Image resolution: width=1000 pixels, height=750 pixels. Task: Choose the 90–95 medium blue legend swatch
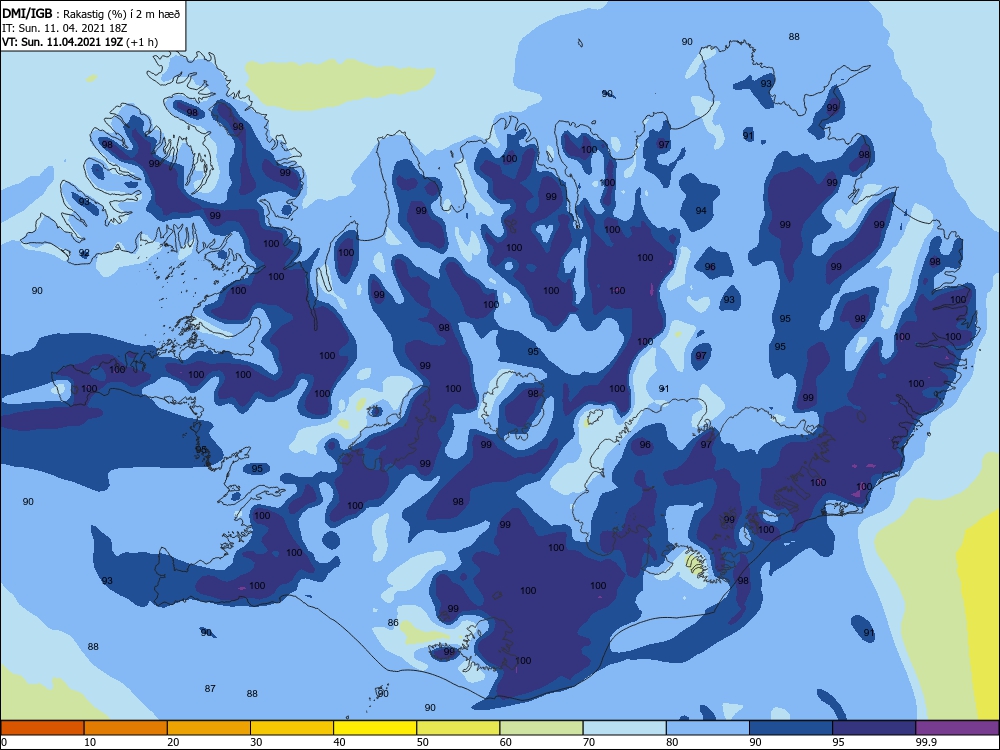pos(791,728)
